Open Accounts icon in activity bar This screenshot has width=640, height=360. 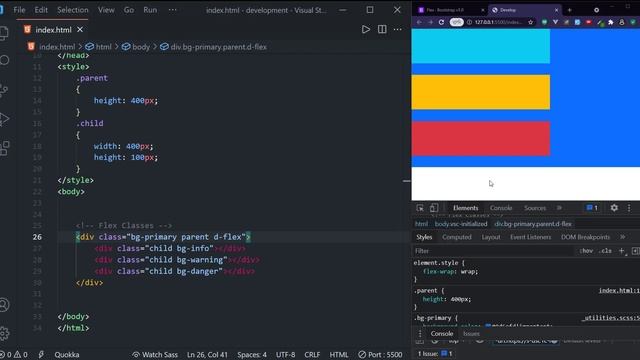click(4, 305)
